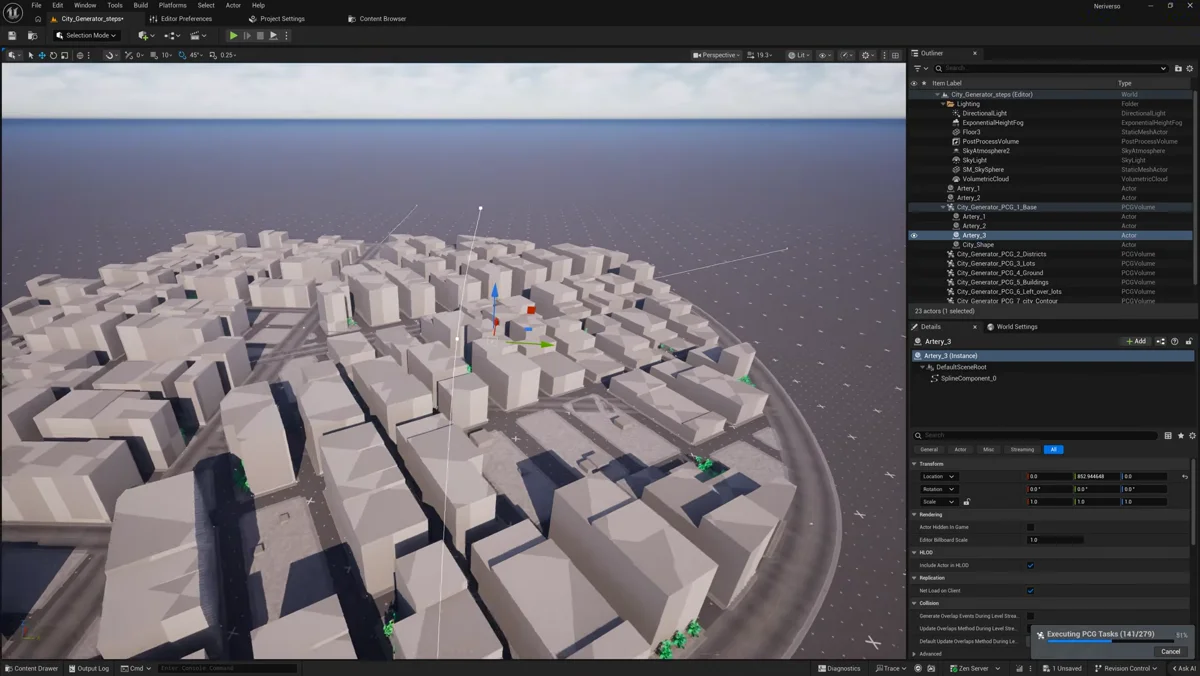This screenshot has height=676, width=1200.
Task: Toggle visibility eye for selected Artery_3 row
Action: pyautogui.click(x=914, y=235)
